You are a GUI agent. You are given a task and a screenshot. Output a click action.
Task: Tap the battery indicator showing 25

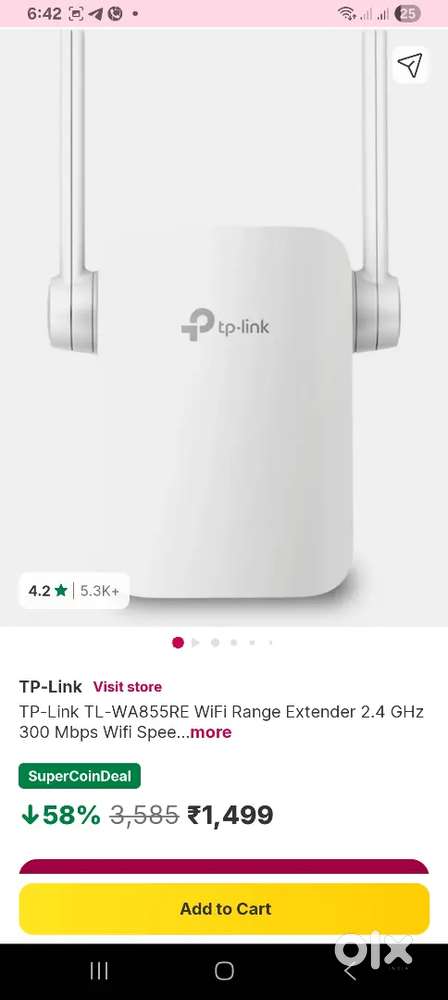pos(407,13)
